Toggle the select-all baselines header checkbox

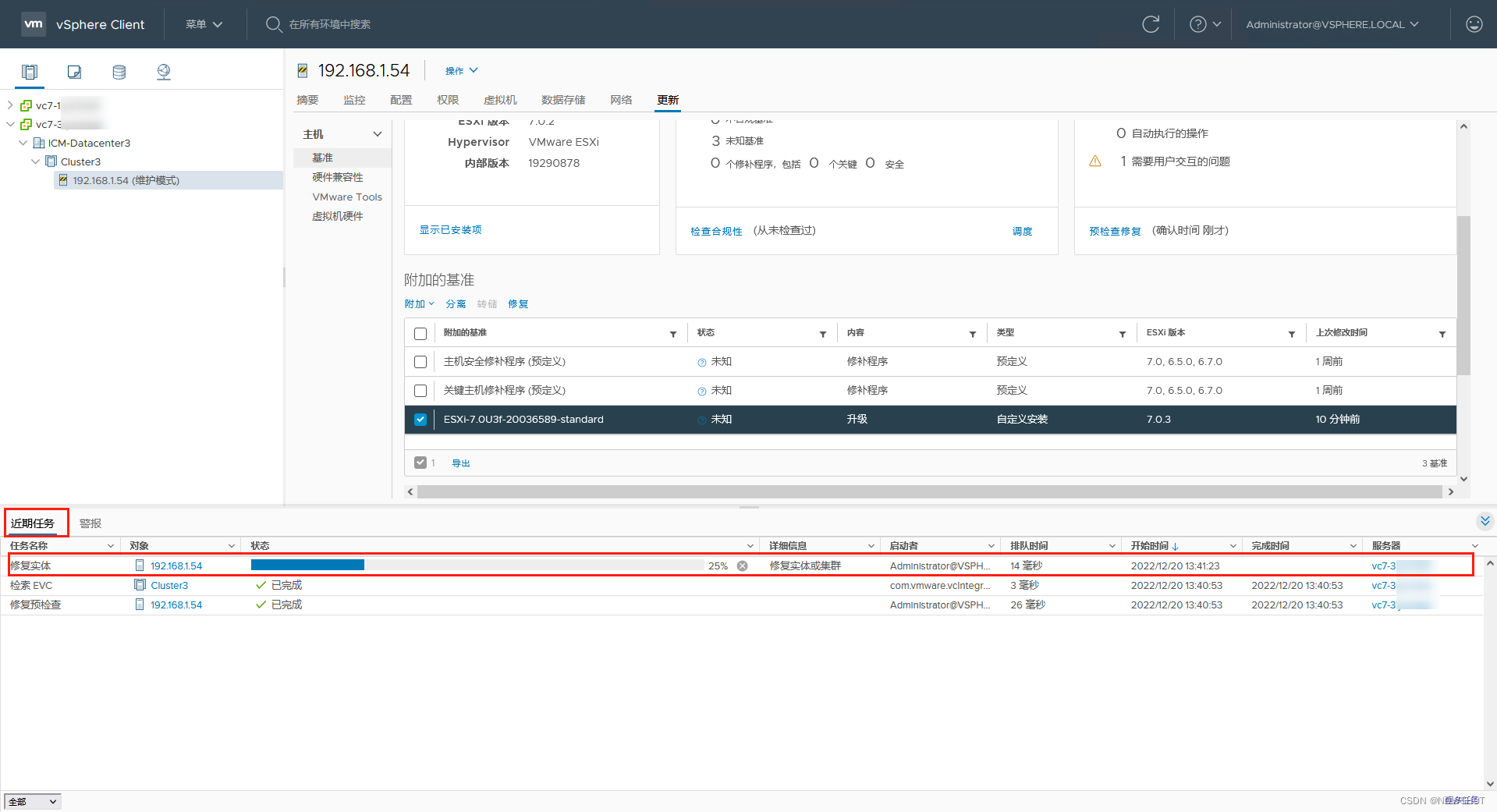[x=420, y=334]
